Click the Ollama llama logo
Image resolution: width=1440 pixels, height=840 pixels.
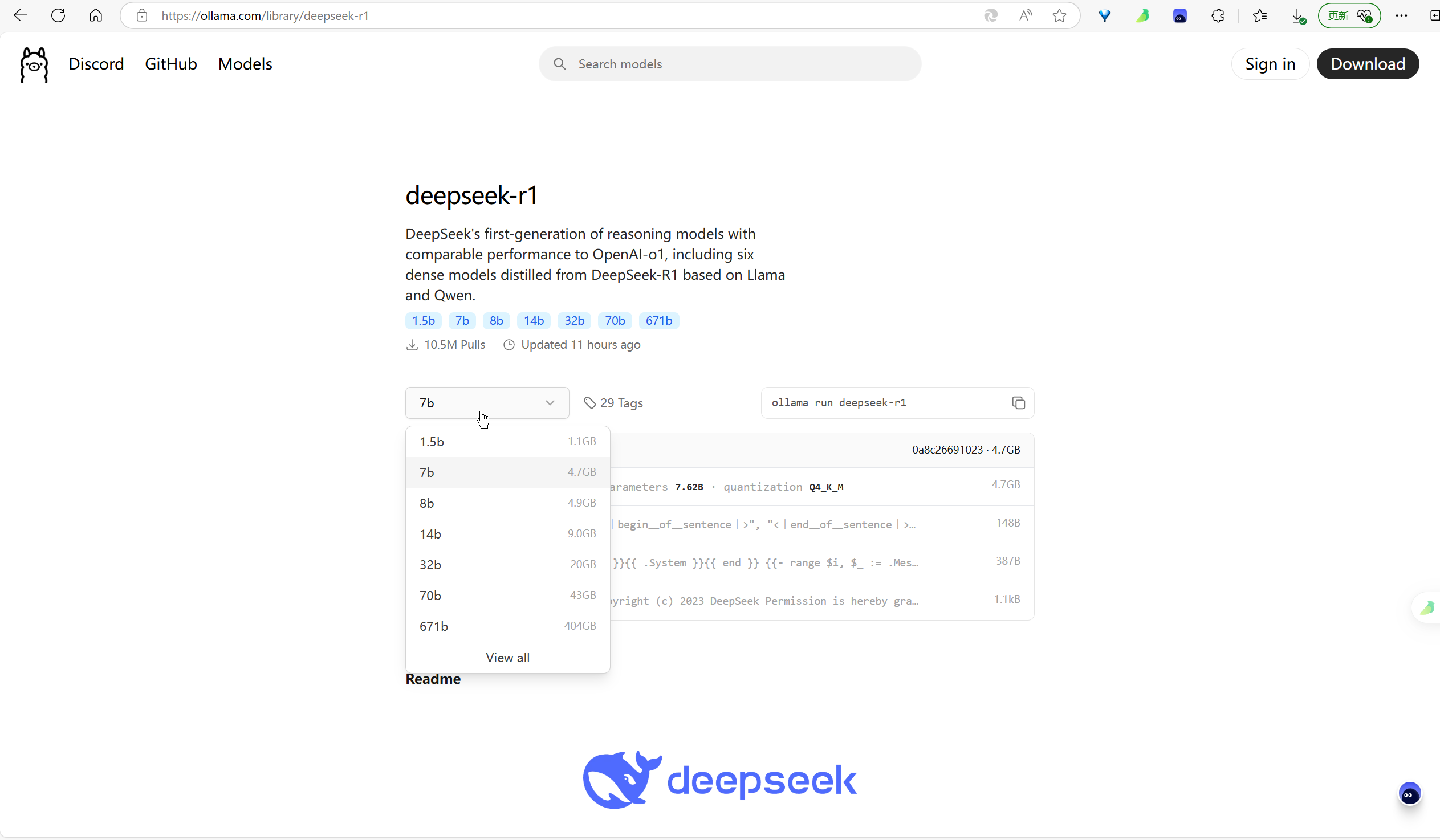[34, 64]
